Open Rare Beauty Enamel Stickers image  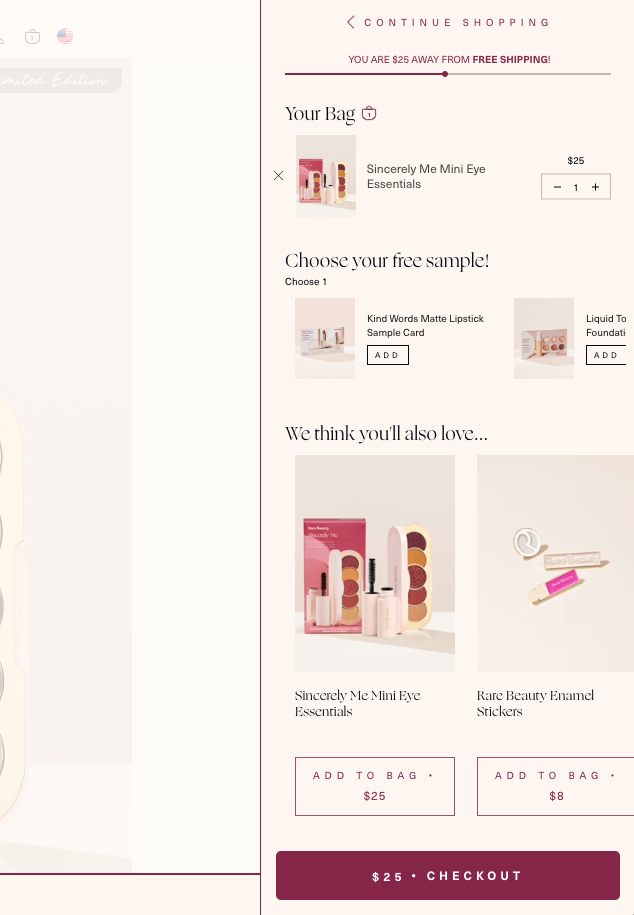coord(555,563)
